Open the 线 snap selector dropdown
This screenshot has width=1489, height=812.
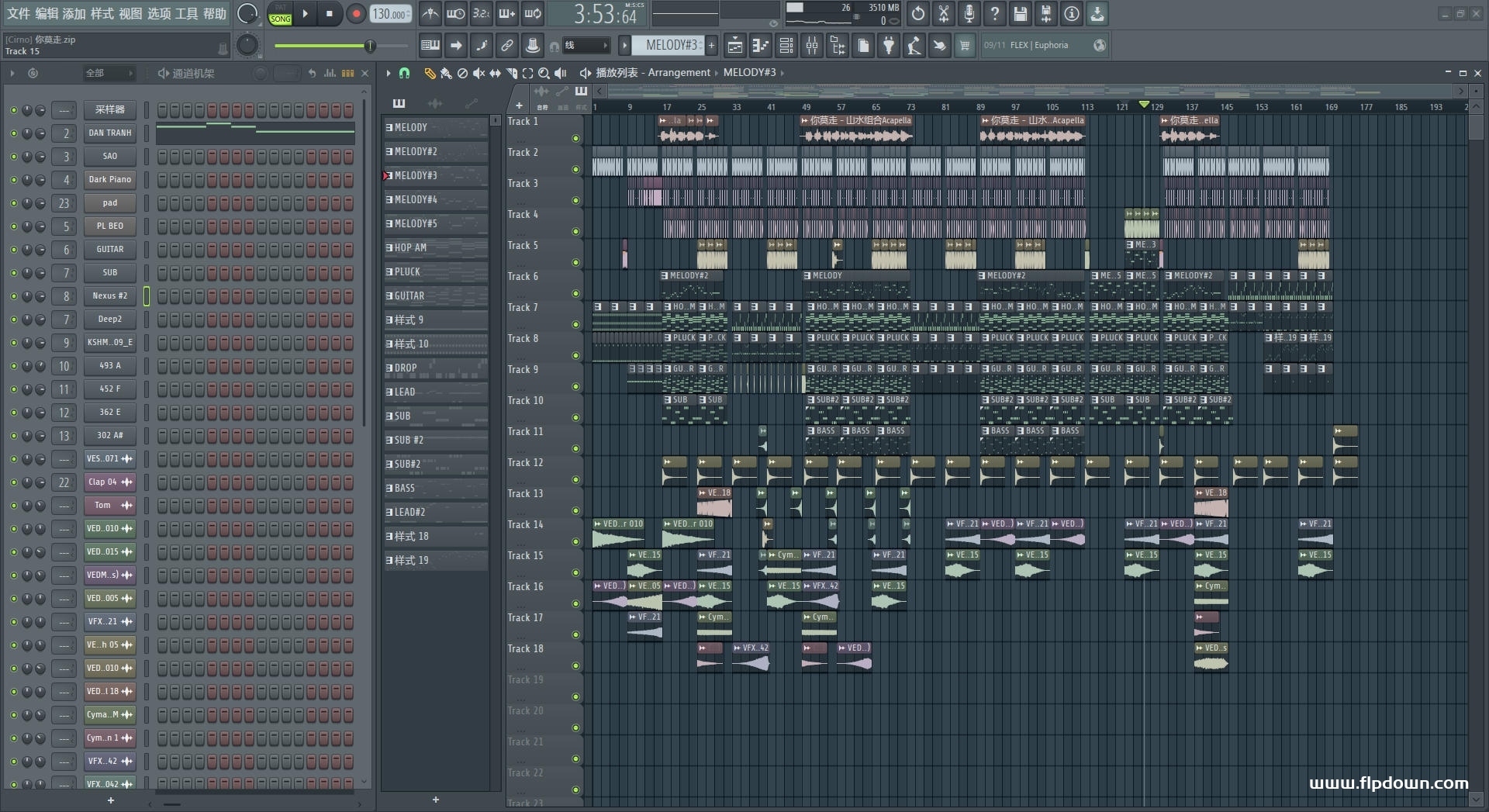[x=586, y=46]
